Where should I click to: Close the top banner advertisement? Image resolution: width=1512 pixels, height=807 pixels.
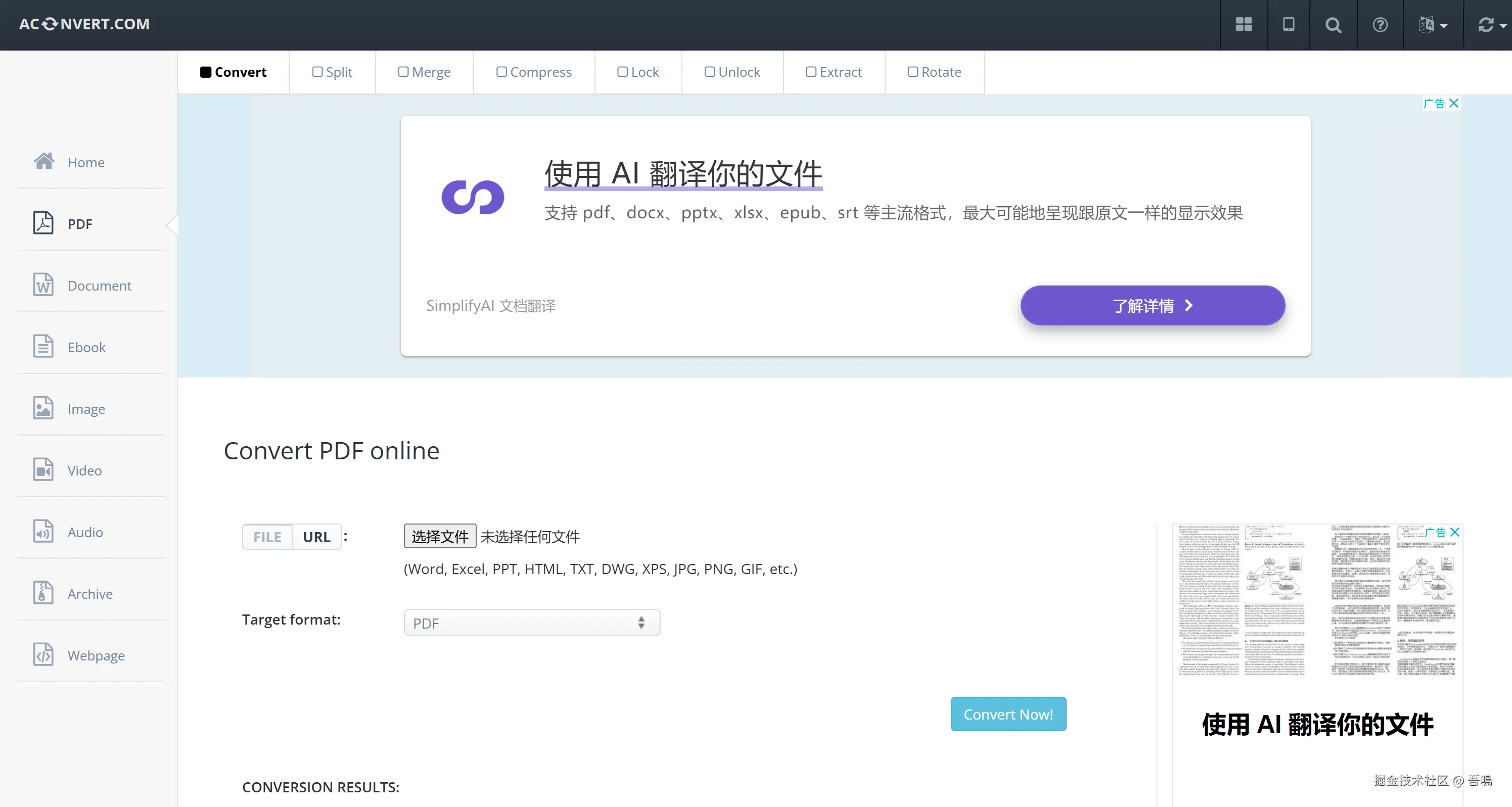tap(1453, 103)
